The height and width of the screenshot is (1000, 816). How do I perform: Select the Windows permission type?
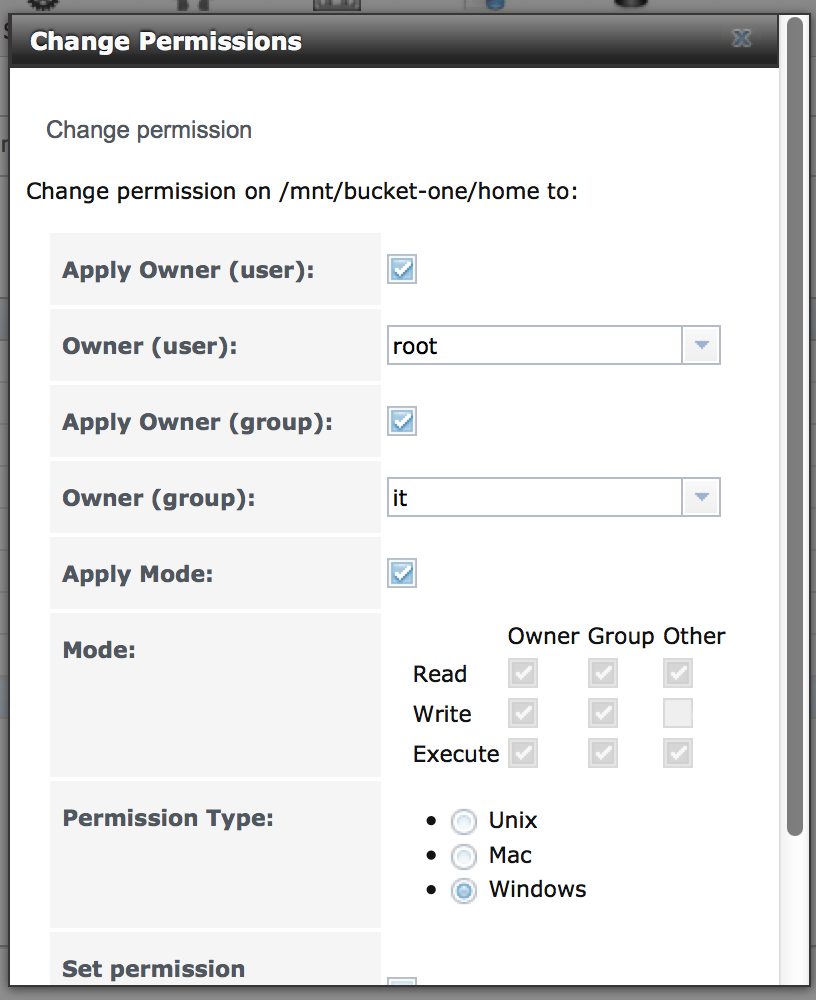pos(463,890)
